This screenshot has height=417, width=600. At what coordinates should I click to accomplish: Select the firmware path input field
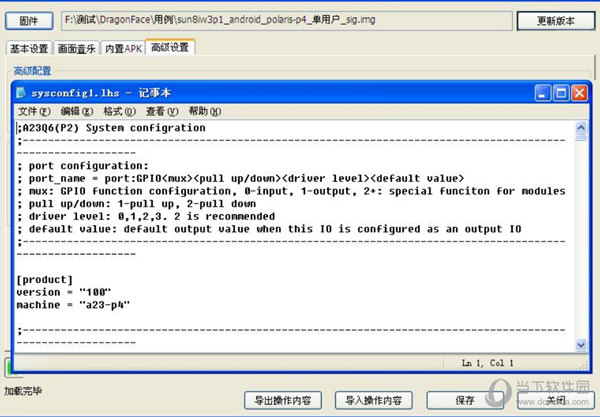click(x=287, y=21)
